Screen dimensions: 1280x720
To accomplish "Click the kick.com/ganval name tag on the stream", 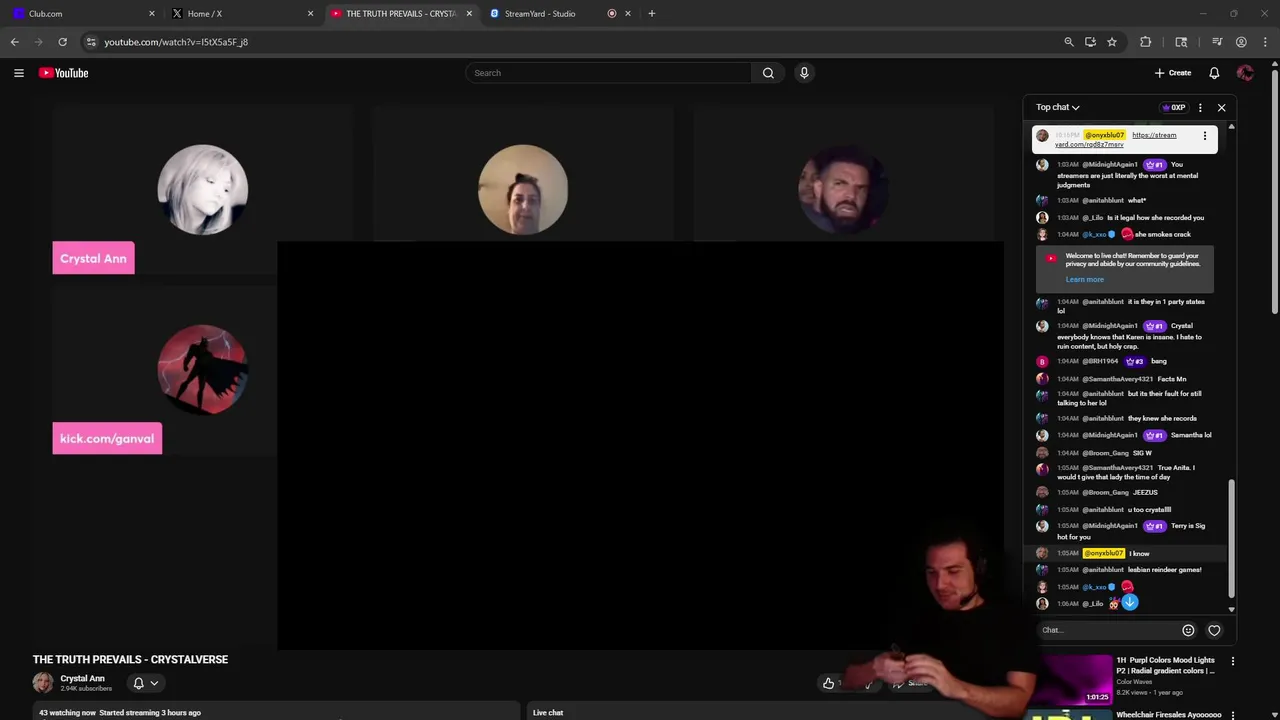I will (107, 438).
